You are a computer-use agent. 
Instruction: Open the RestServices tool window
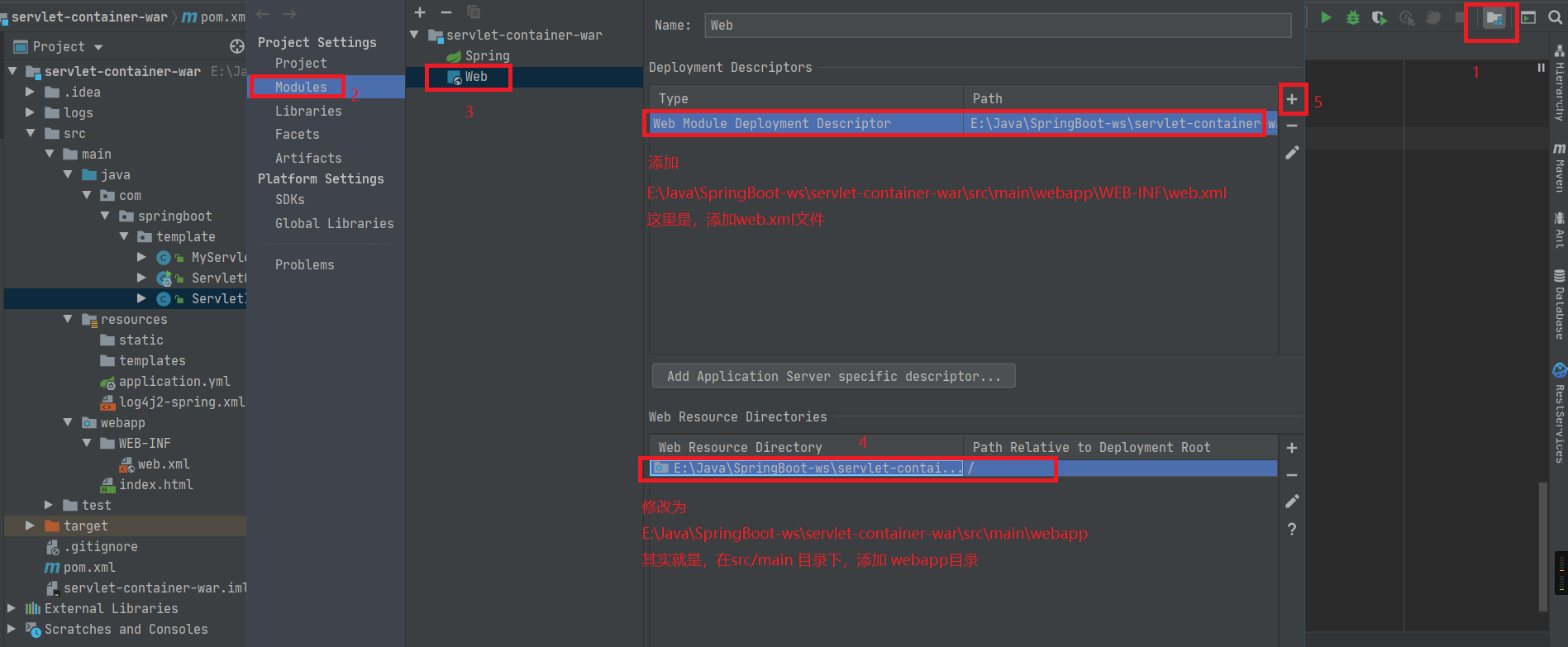click(x=1559, y=413)
